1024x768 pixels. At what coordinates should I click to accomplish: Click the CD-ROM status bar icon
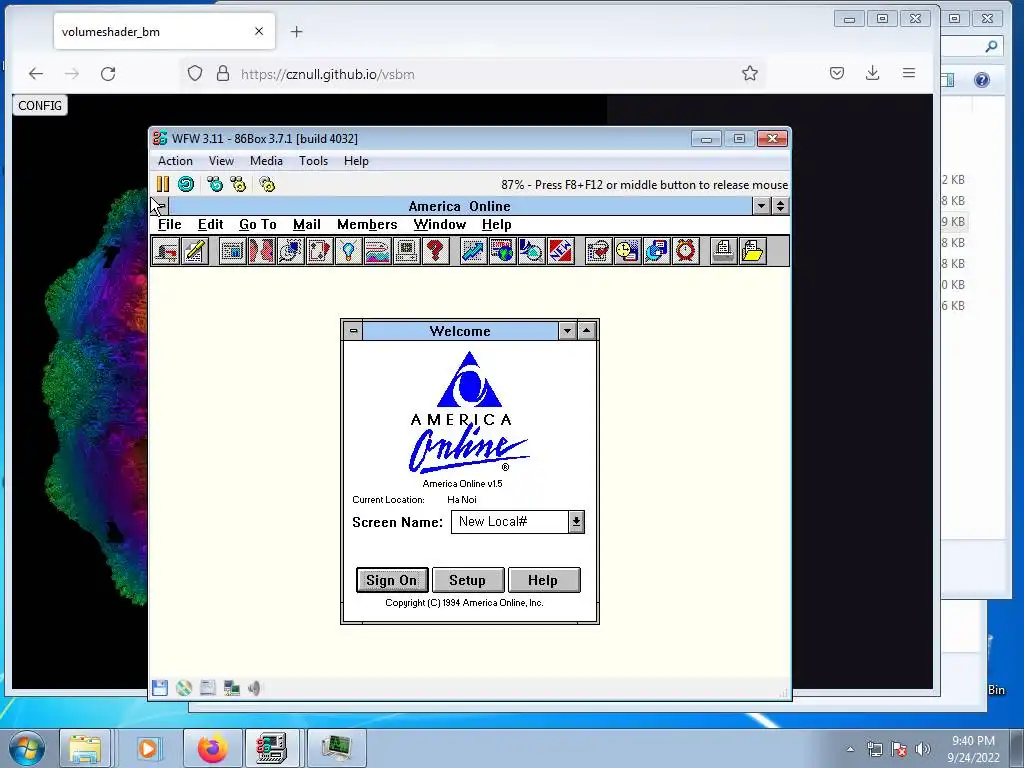coord(184,688)
